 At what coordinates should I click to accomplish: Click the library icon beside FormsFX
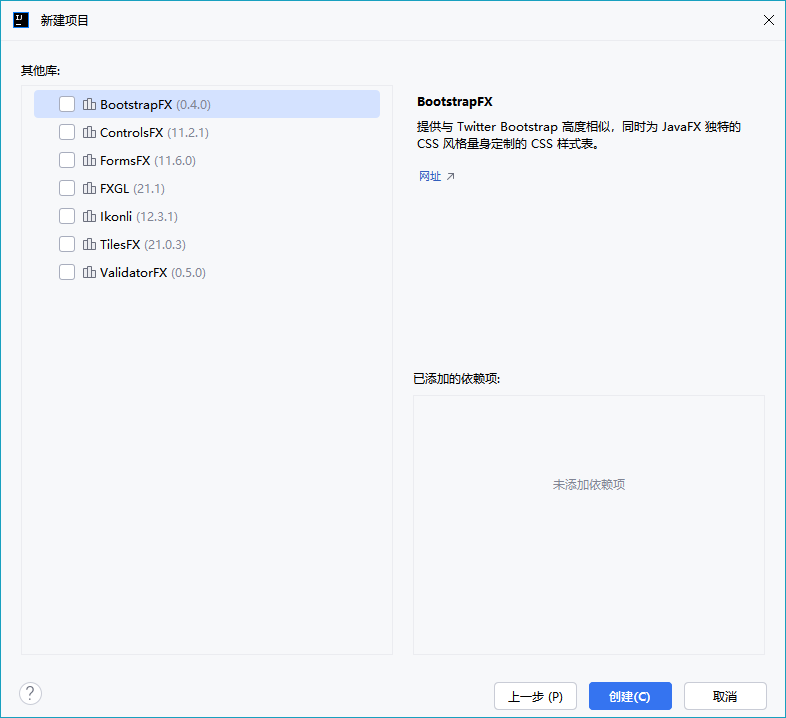pos(89,160)
